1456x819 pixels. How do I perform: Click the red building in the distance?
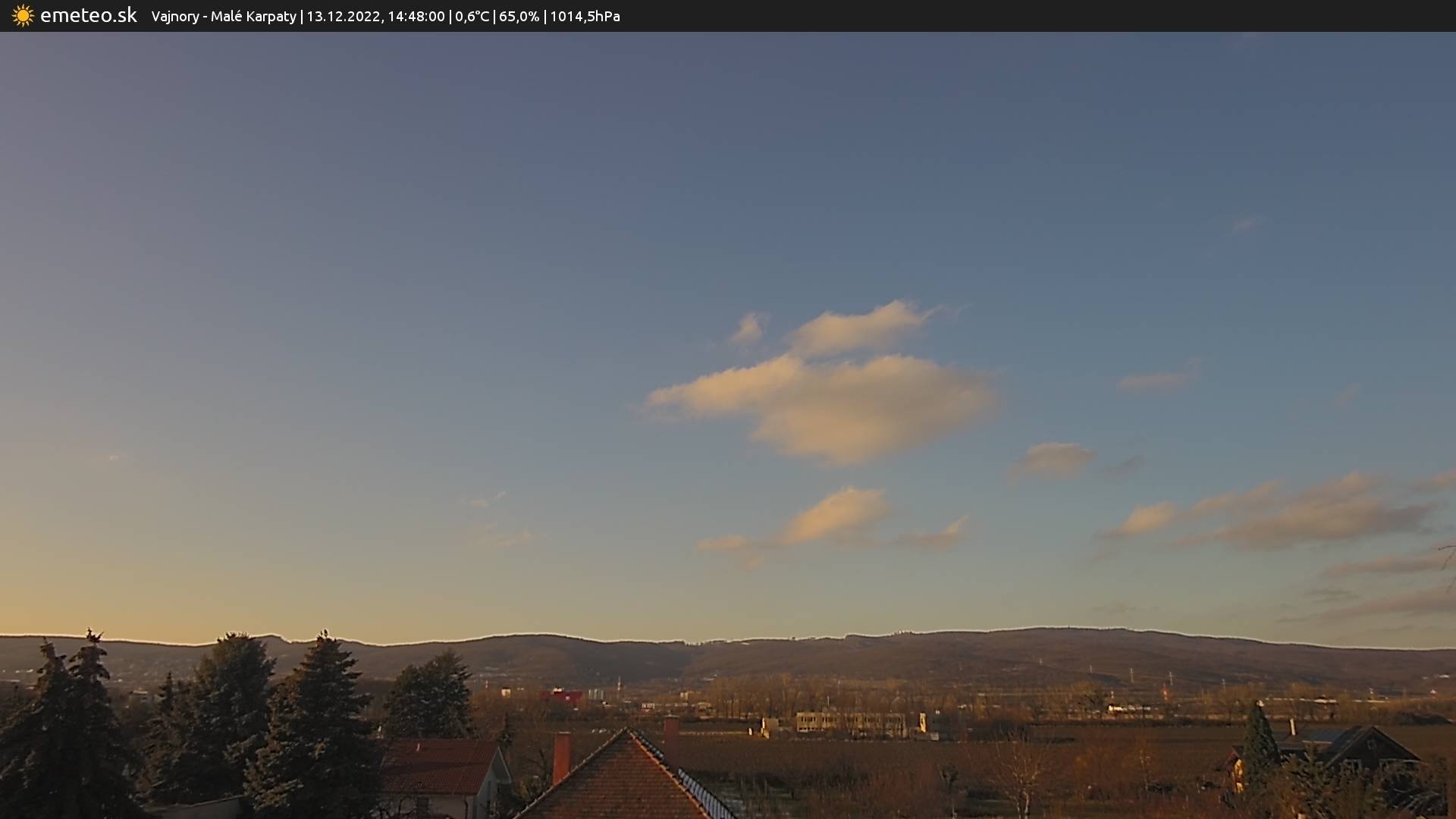coord(562,695)
